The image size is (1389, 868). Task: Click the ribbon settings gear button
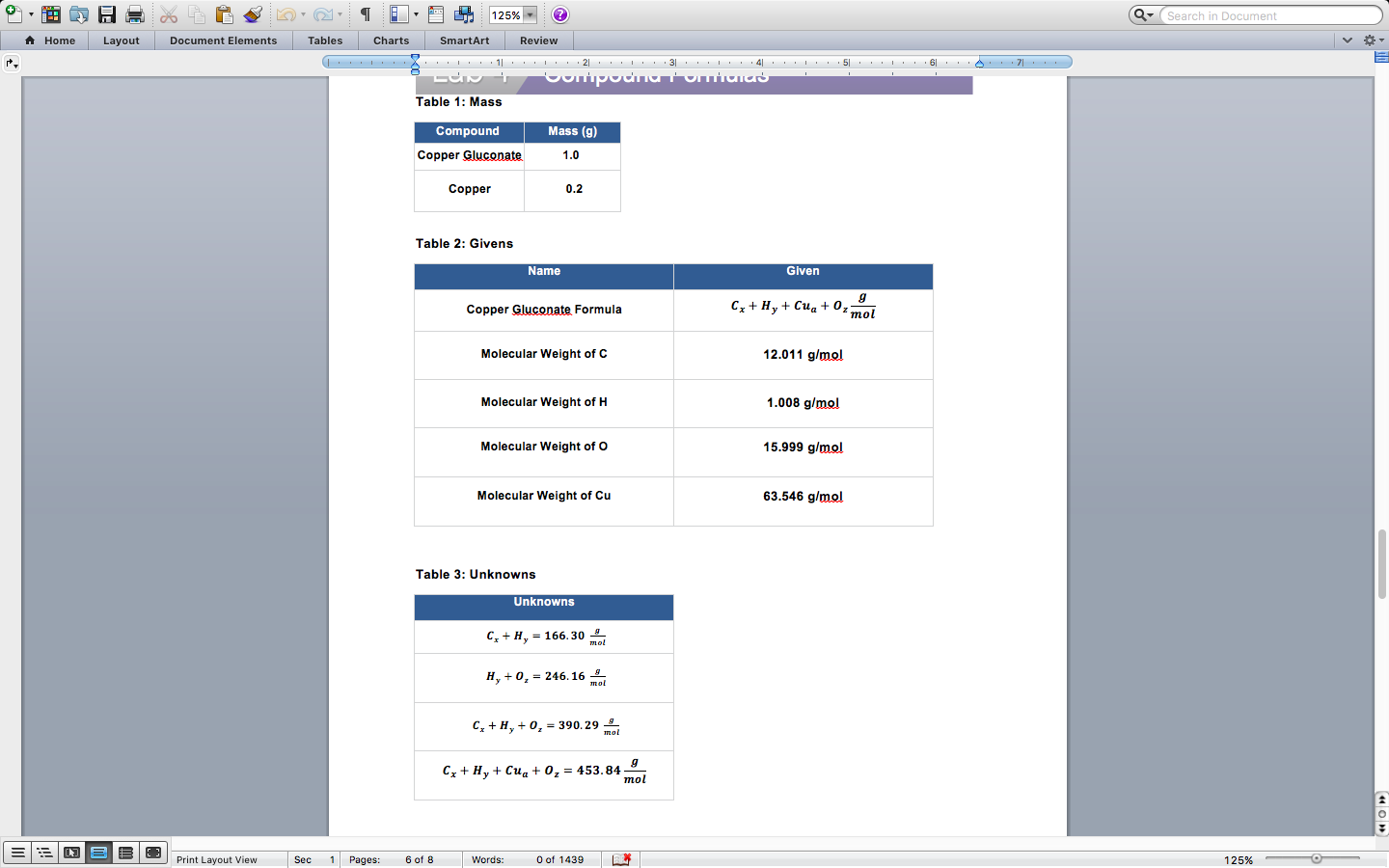(x=1371, y=40)
